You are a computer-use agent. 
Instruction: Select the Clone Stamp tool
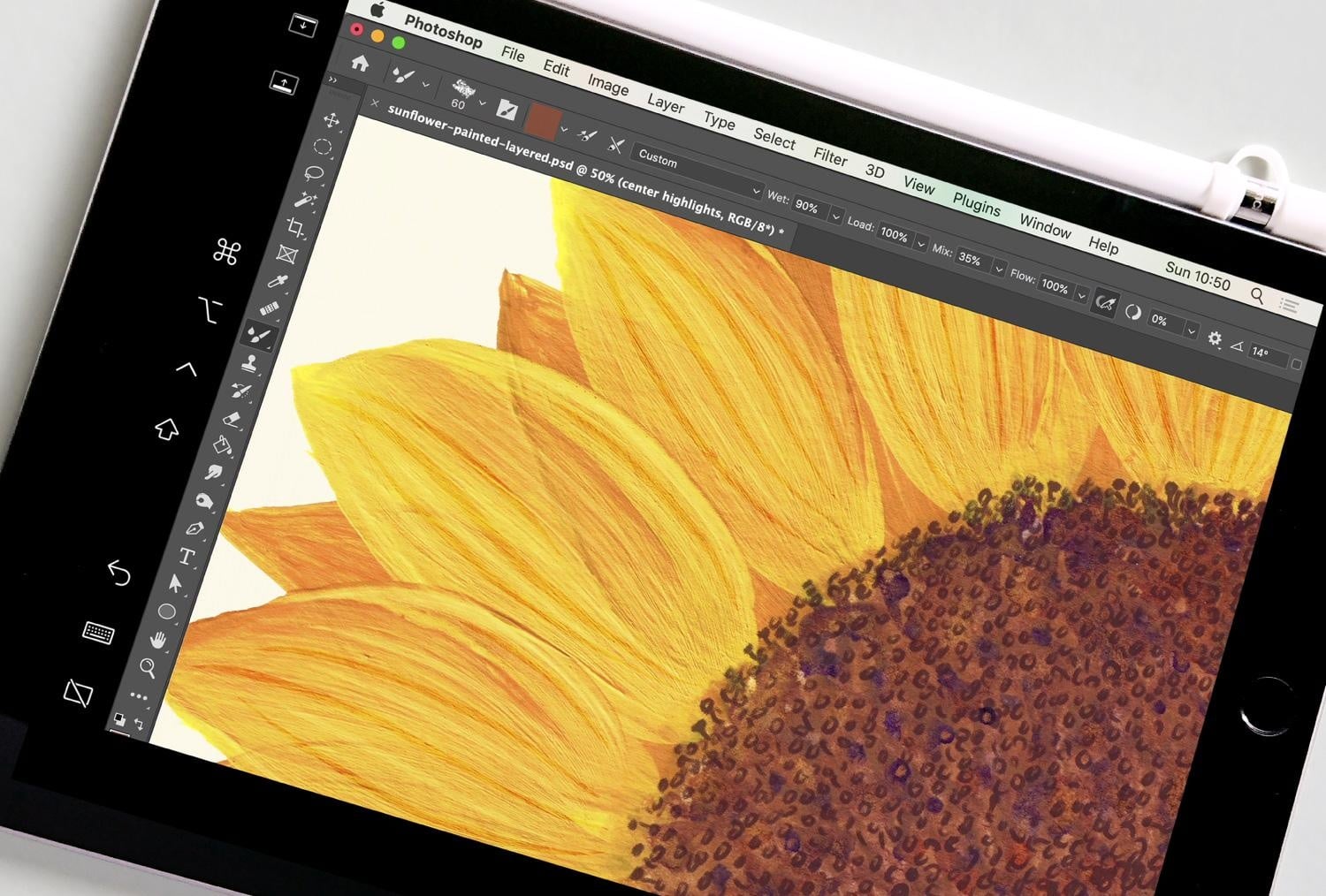coord(250,363)
